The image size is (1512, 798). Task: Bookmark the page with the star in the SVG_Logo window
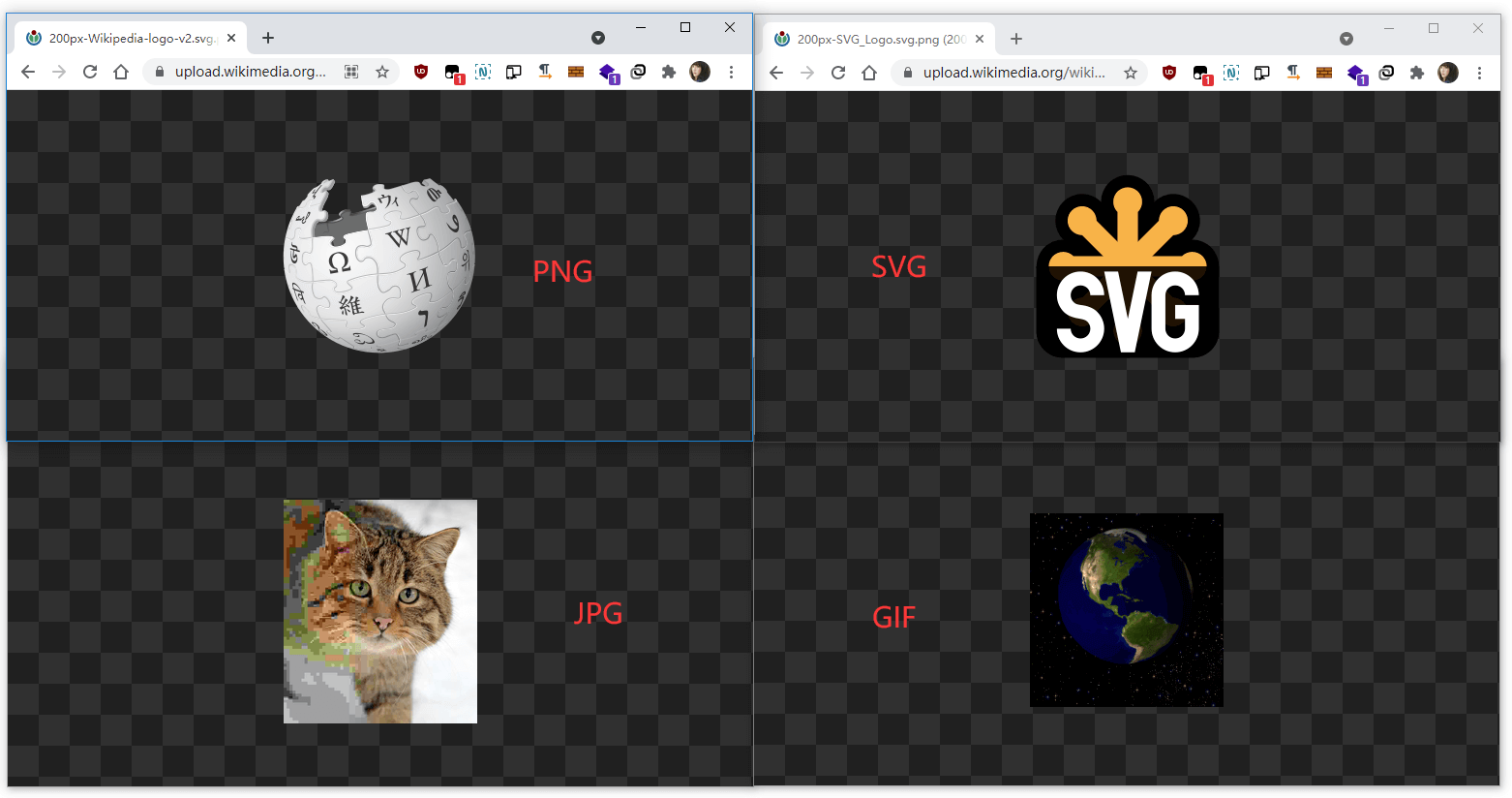click(1131, 73)
